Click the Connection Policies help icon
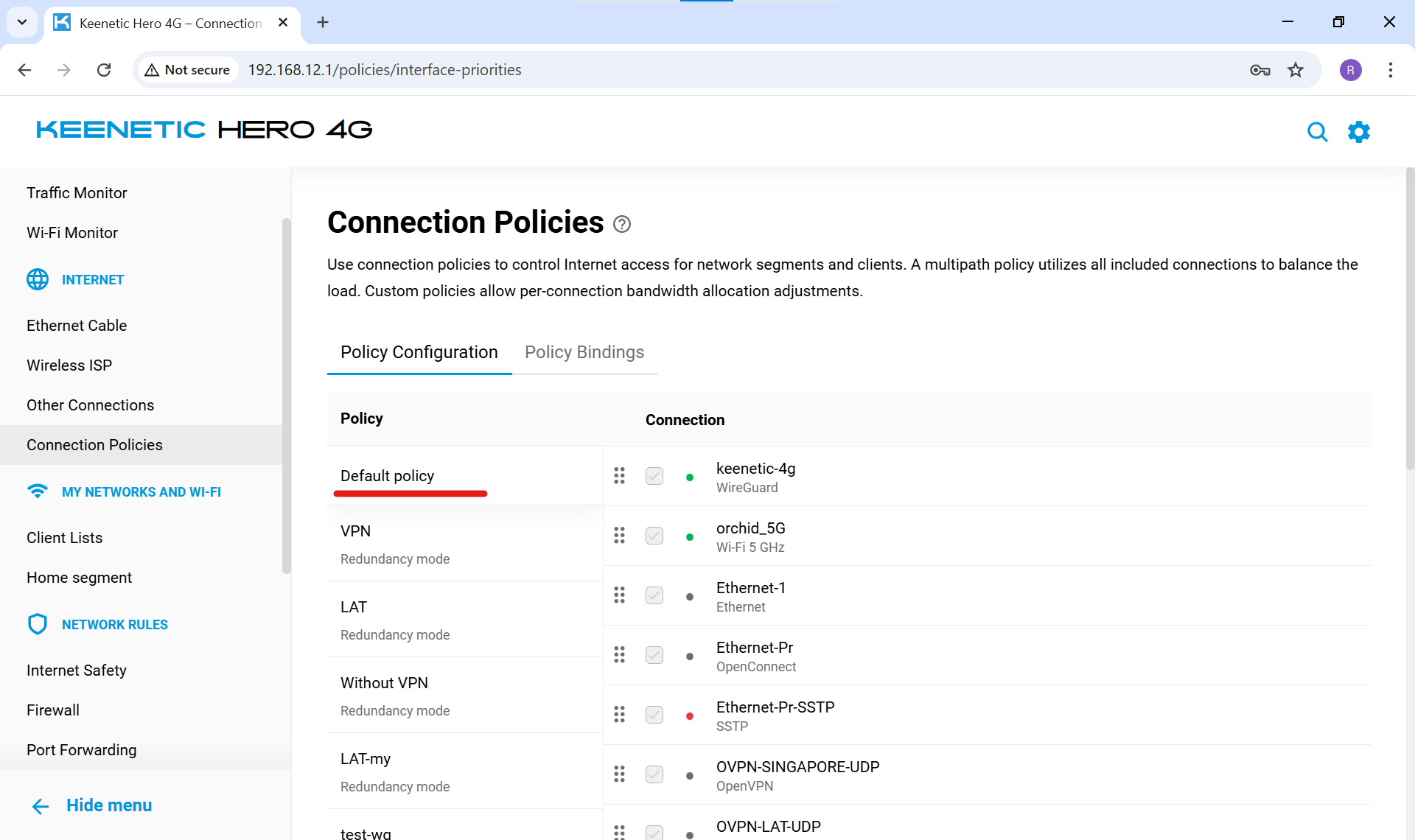This screenshot has width=1415, height=840. coord(622,224)
